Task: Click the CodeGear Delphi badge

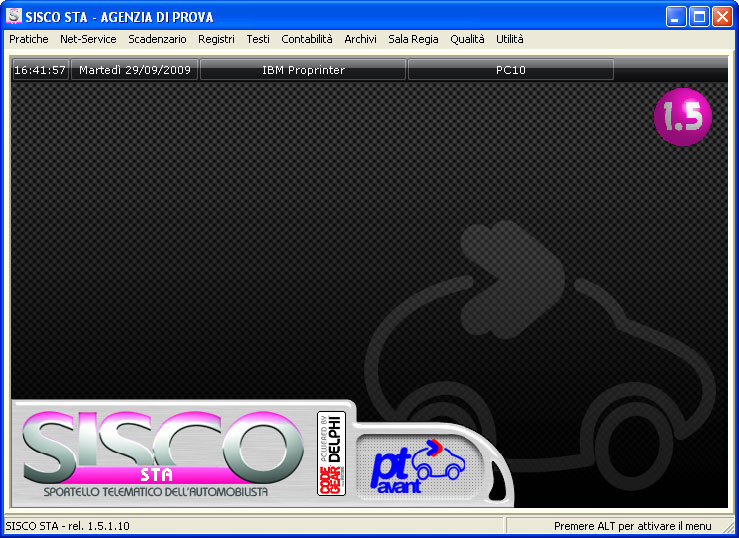Action: point(331,453)
